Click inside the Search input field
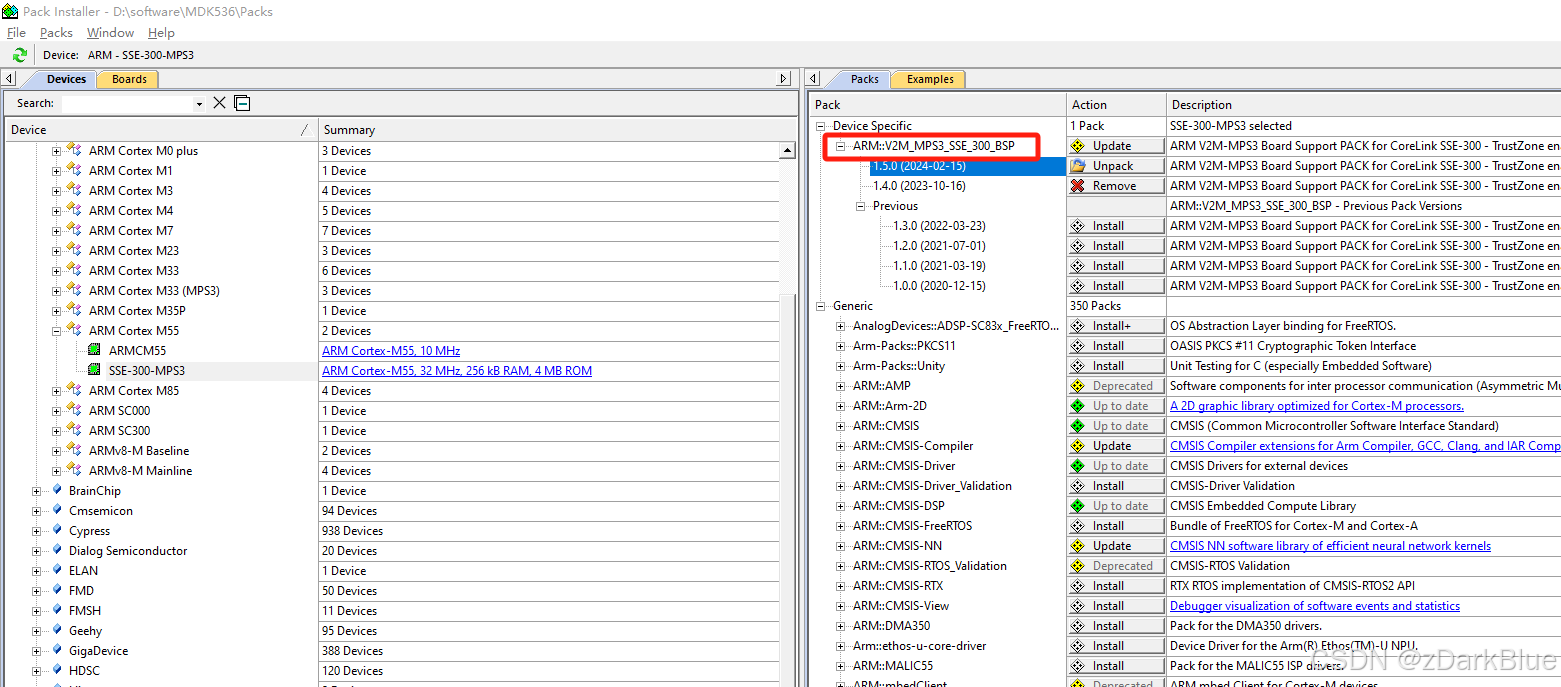Viewport: 1561px width, 687px height. point(127,104)
